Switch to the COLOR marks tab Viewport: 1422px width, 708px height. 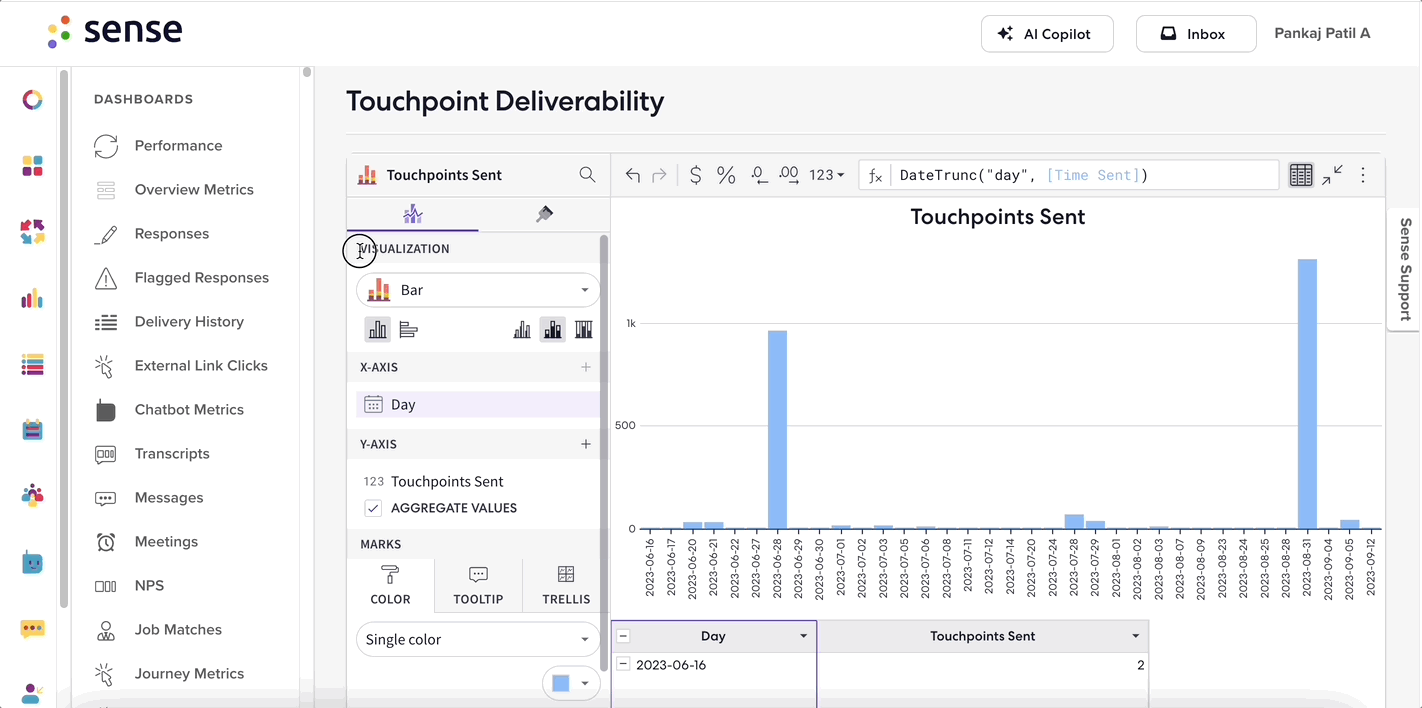coord(390,585)
